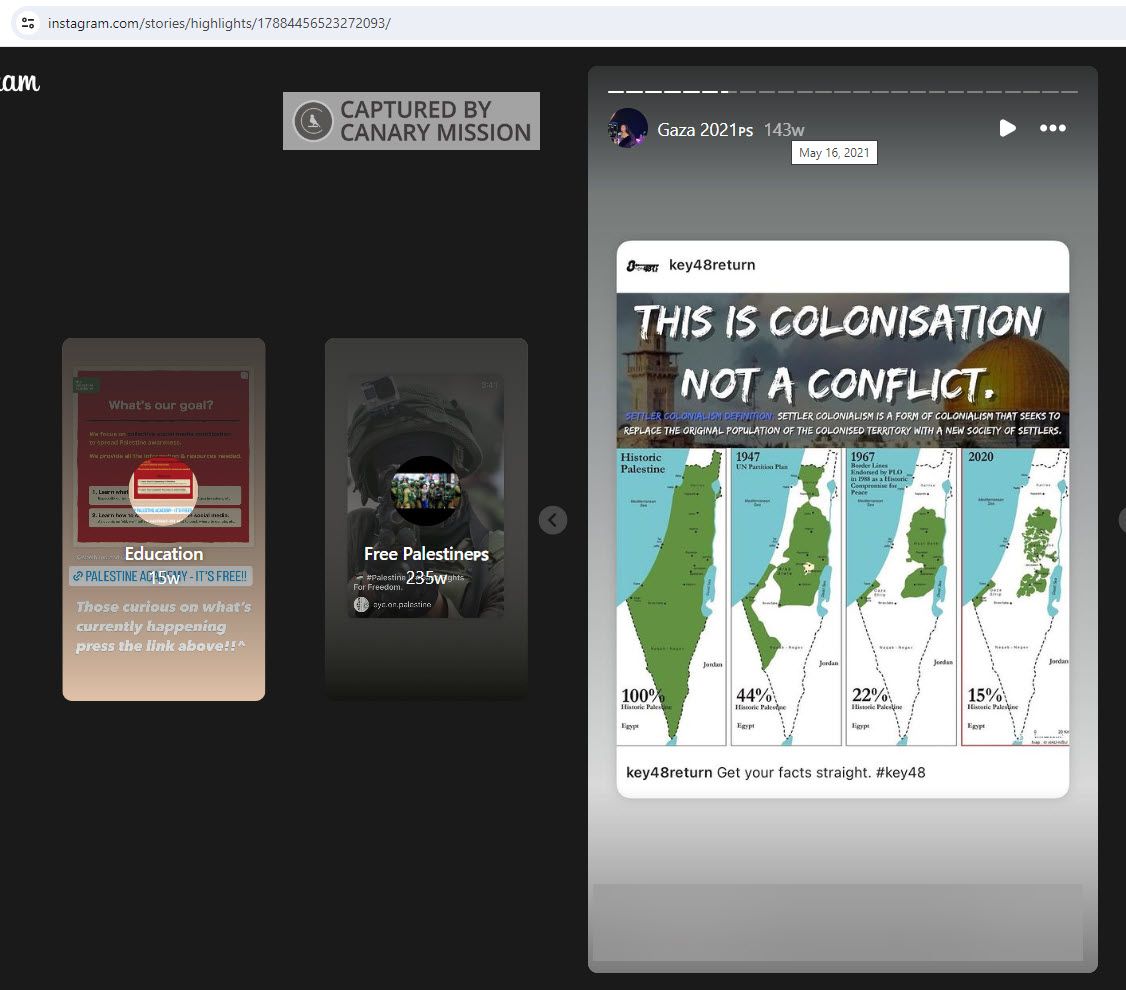Play the Gaza 2021 story
Screen dimensions: 1126x990
(x=1008, y=129)
